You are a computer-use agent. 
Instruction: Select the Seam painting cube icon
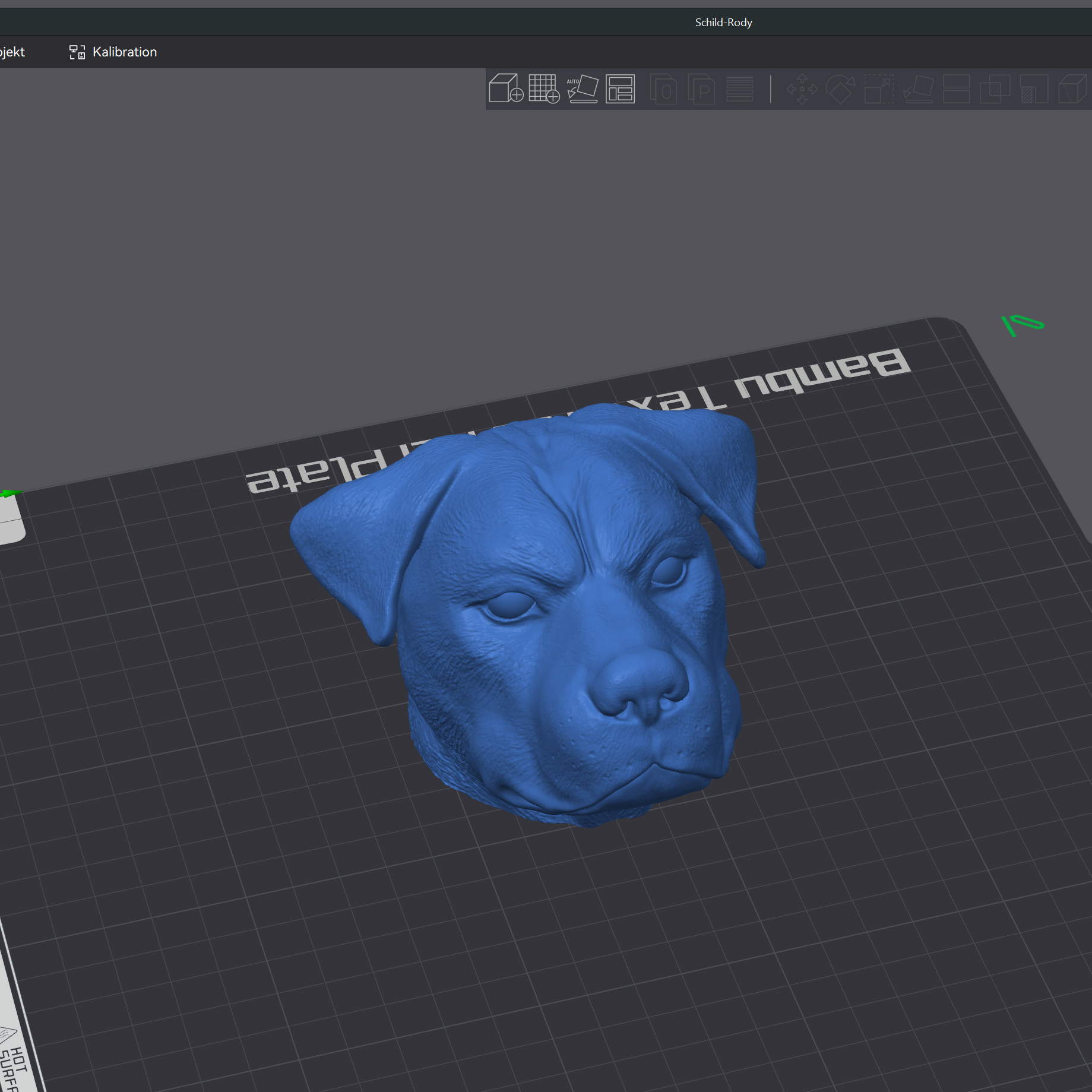[x=1072, y=89]
